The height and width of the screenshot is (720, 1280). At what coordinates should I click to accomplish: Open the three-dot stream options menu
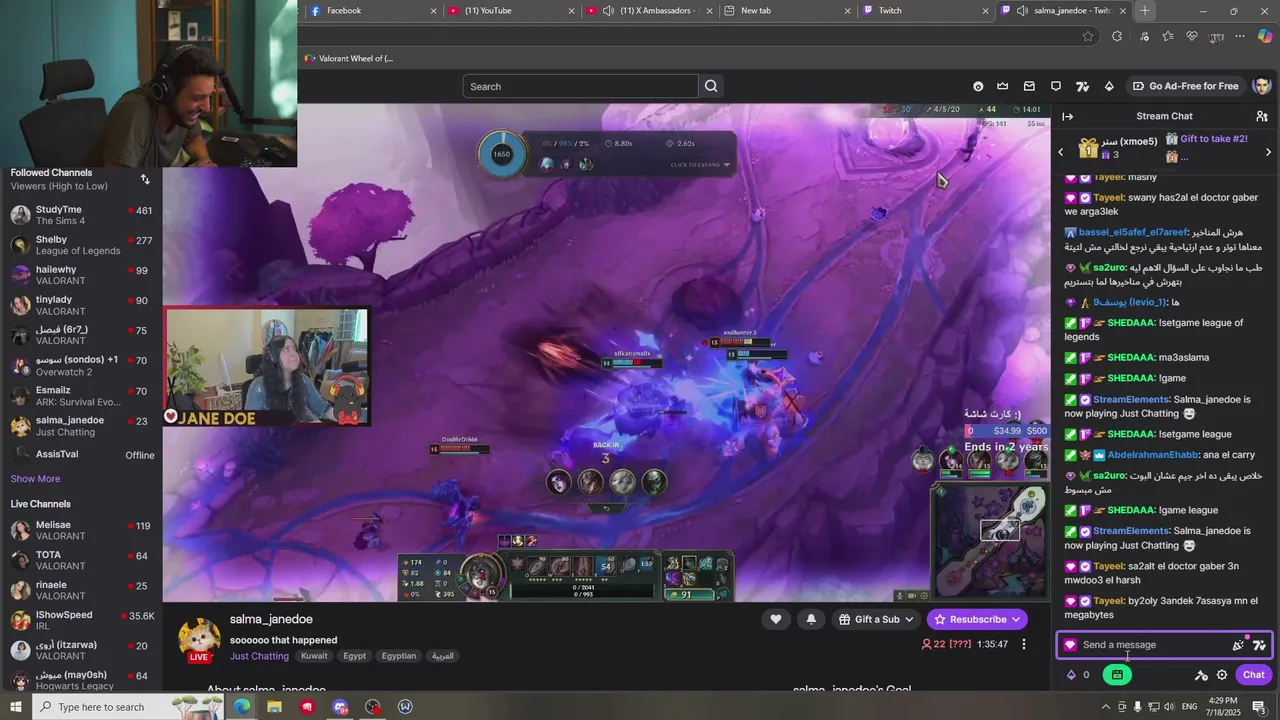pyautogui.click(x=1023, y=644)
